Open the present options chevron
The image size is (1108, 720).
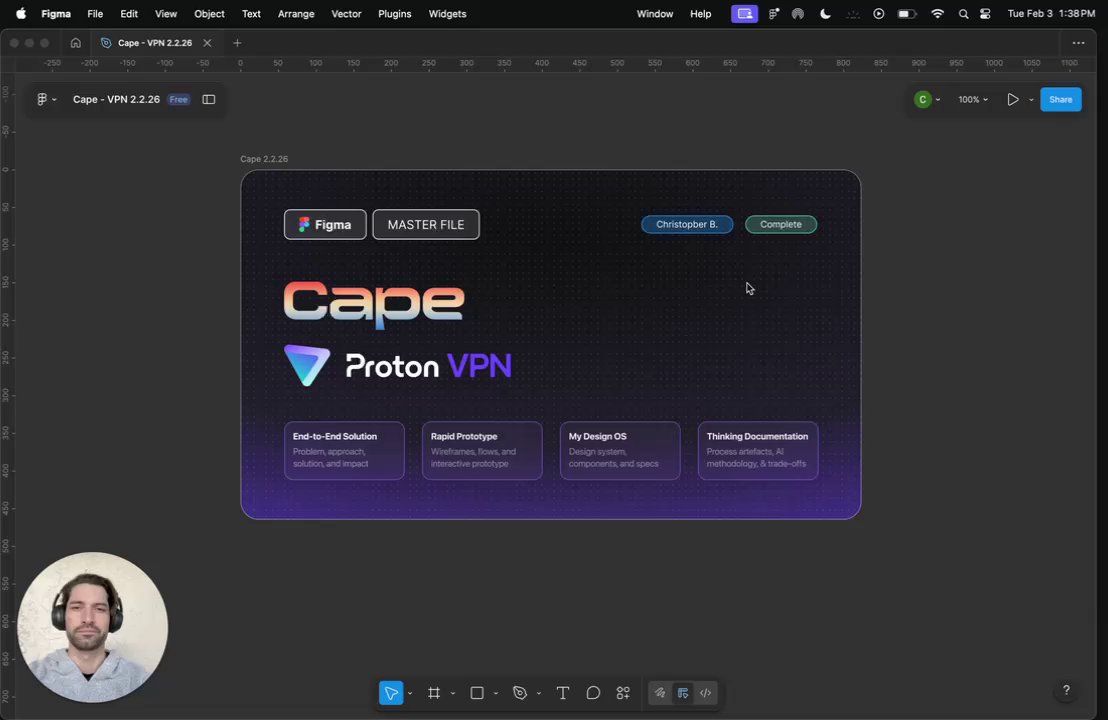click(1031, 100)
